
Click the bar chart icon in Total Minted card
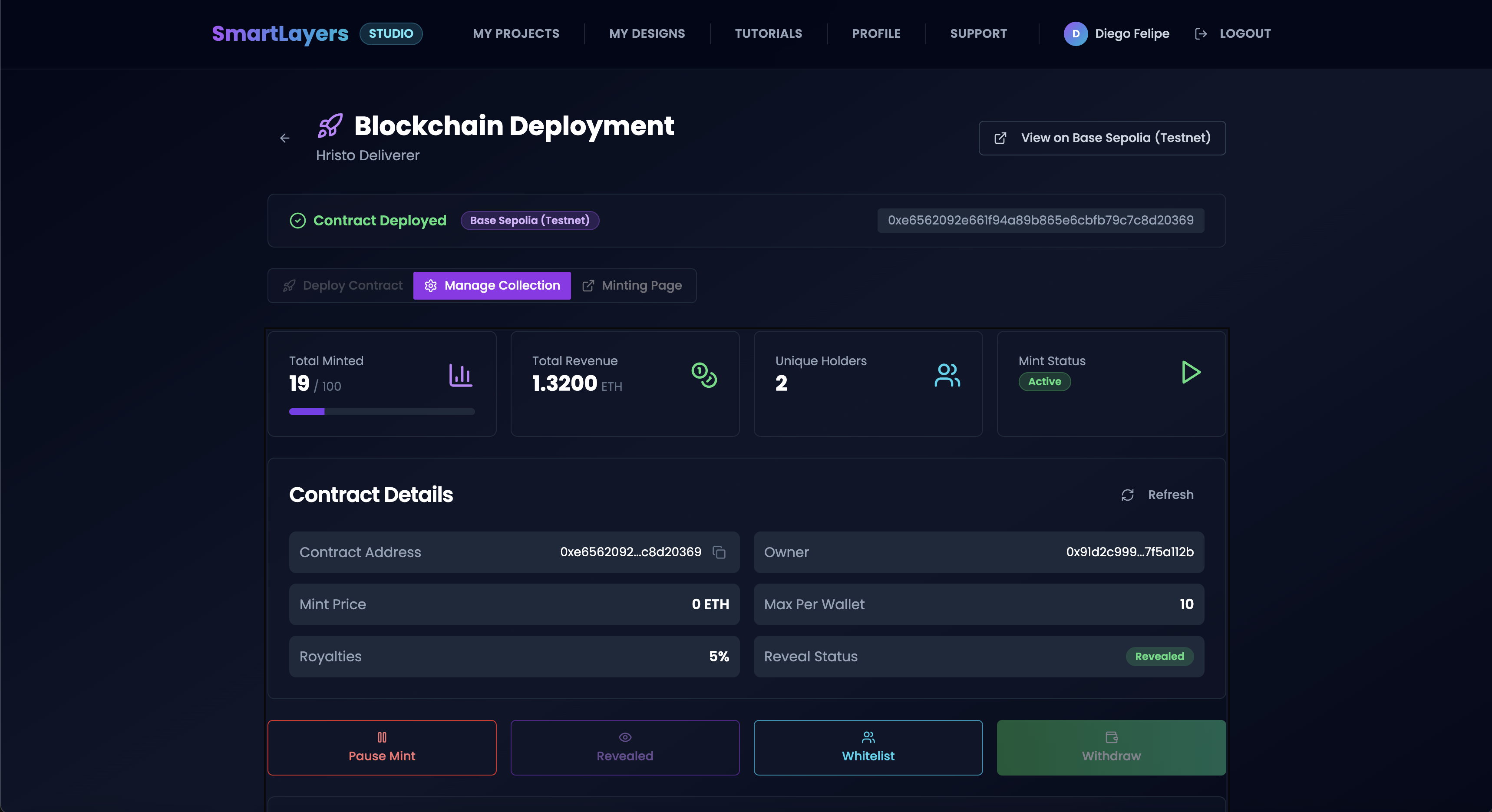[x=460, y=376]
